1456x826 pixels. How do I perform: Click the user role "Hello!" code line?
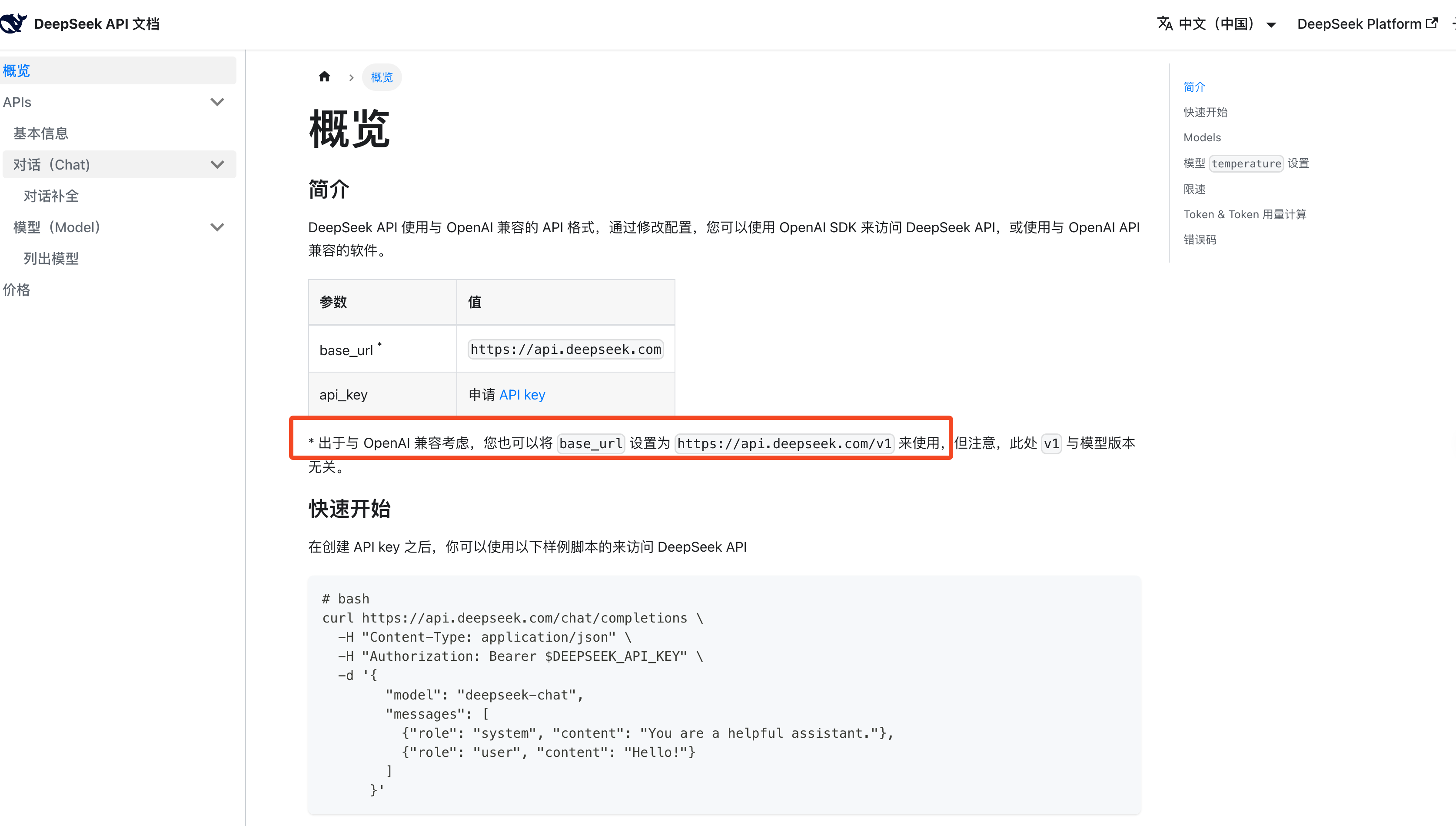(548, 752)
